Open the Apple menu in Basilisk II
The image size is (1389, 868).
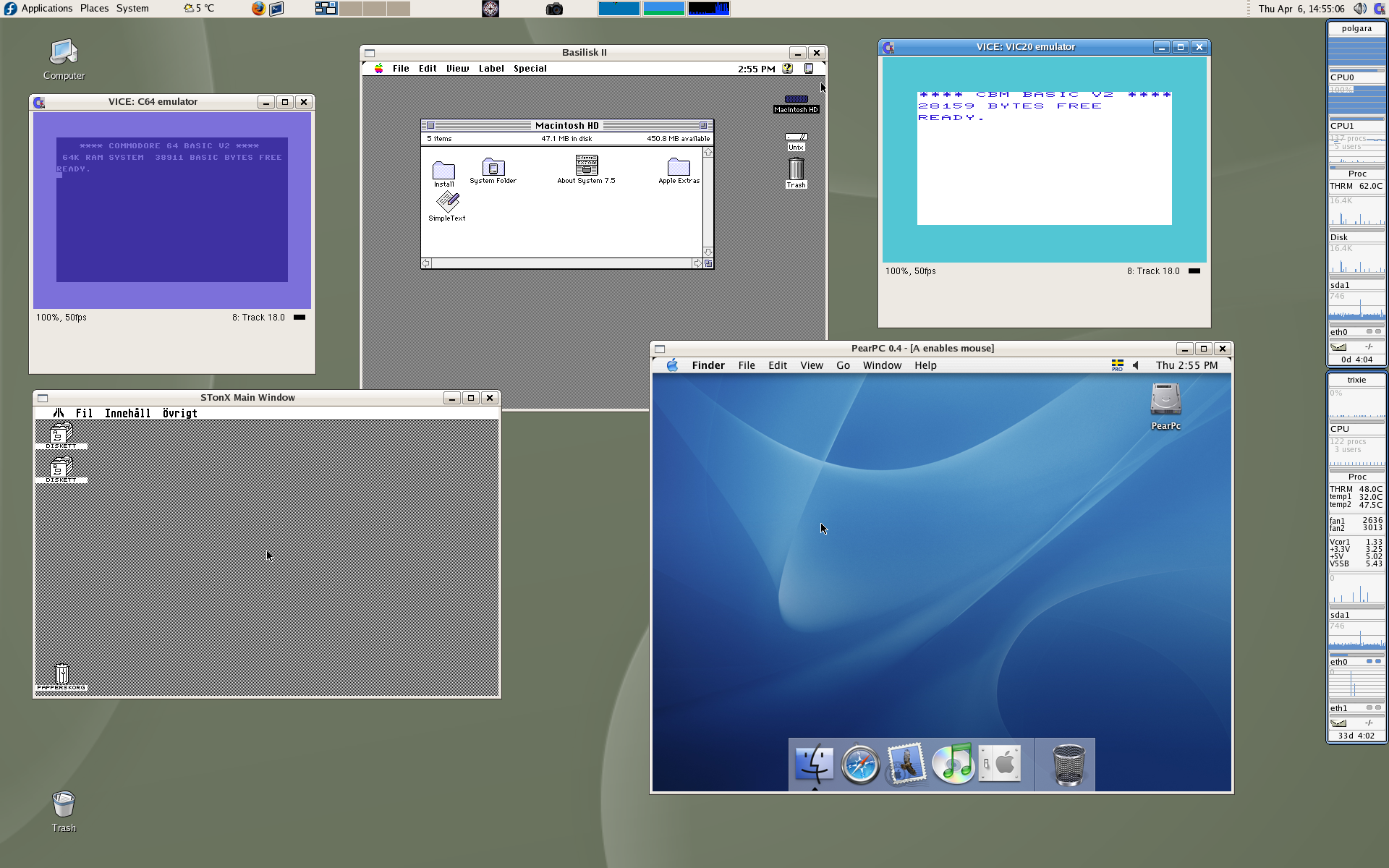click(378, 69)
